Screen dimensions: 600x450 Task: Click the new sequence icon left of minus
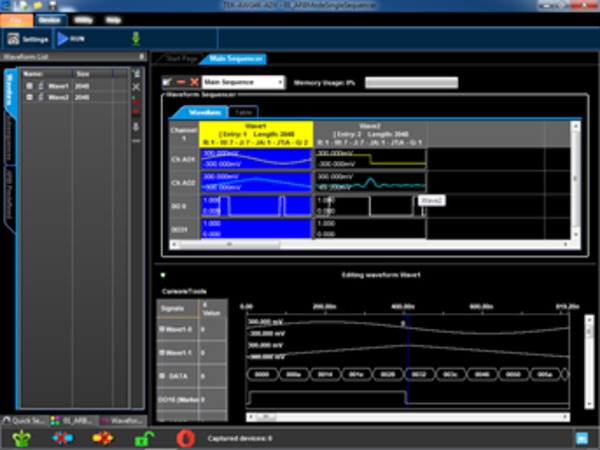click(x=167, y=82)
